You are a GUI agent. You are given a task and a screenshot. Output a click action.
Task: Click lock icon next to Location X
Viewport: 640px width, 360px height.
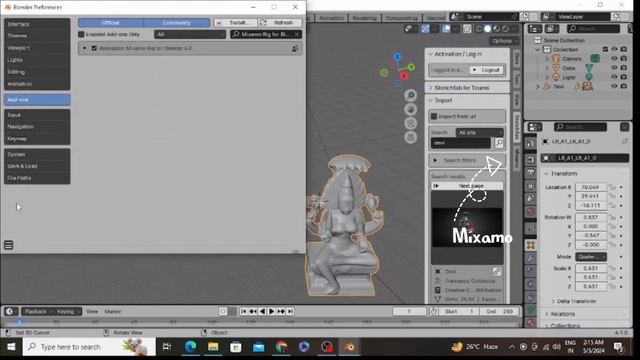(x=612, y=187)
